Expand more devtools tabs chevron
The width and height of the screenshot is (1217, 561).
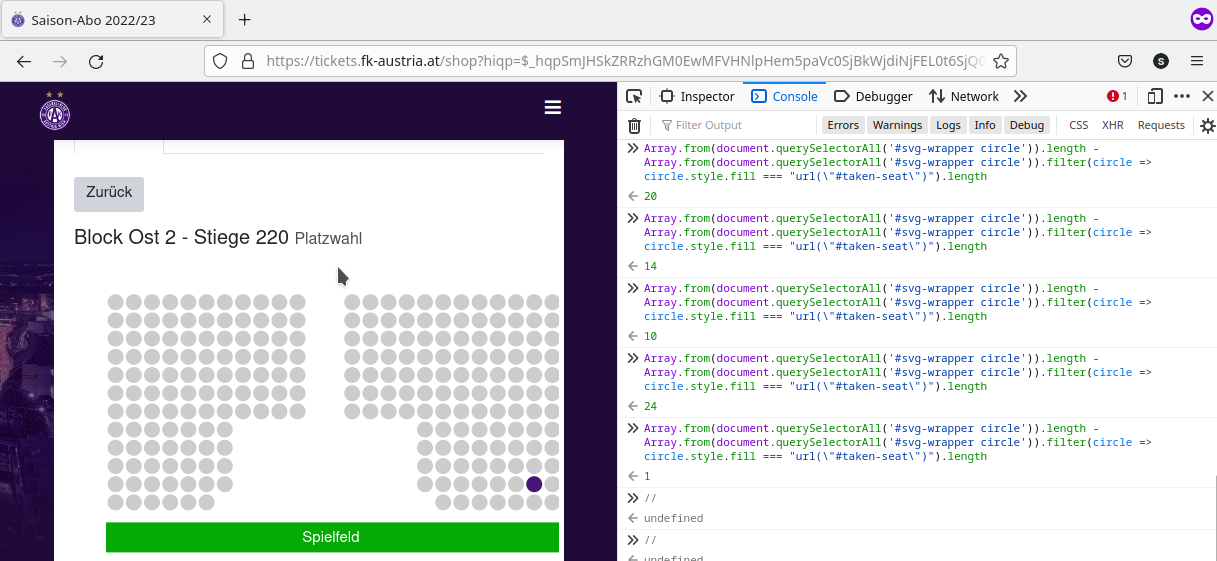point(1020,96)
